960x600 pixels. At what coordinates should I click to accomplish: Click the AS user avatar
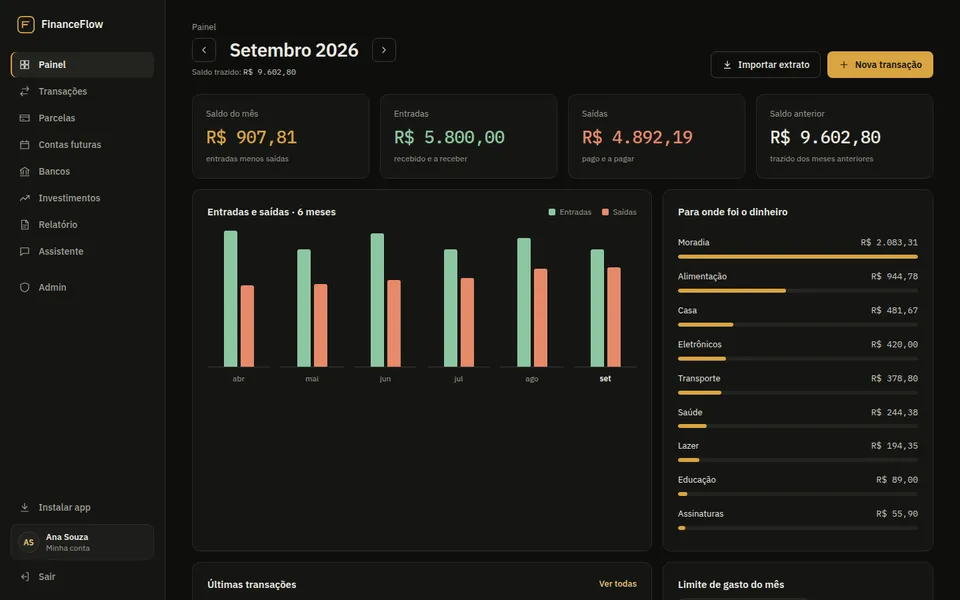pos(28,542)
